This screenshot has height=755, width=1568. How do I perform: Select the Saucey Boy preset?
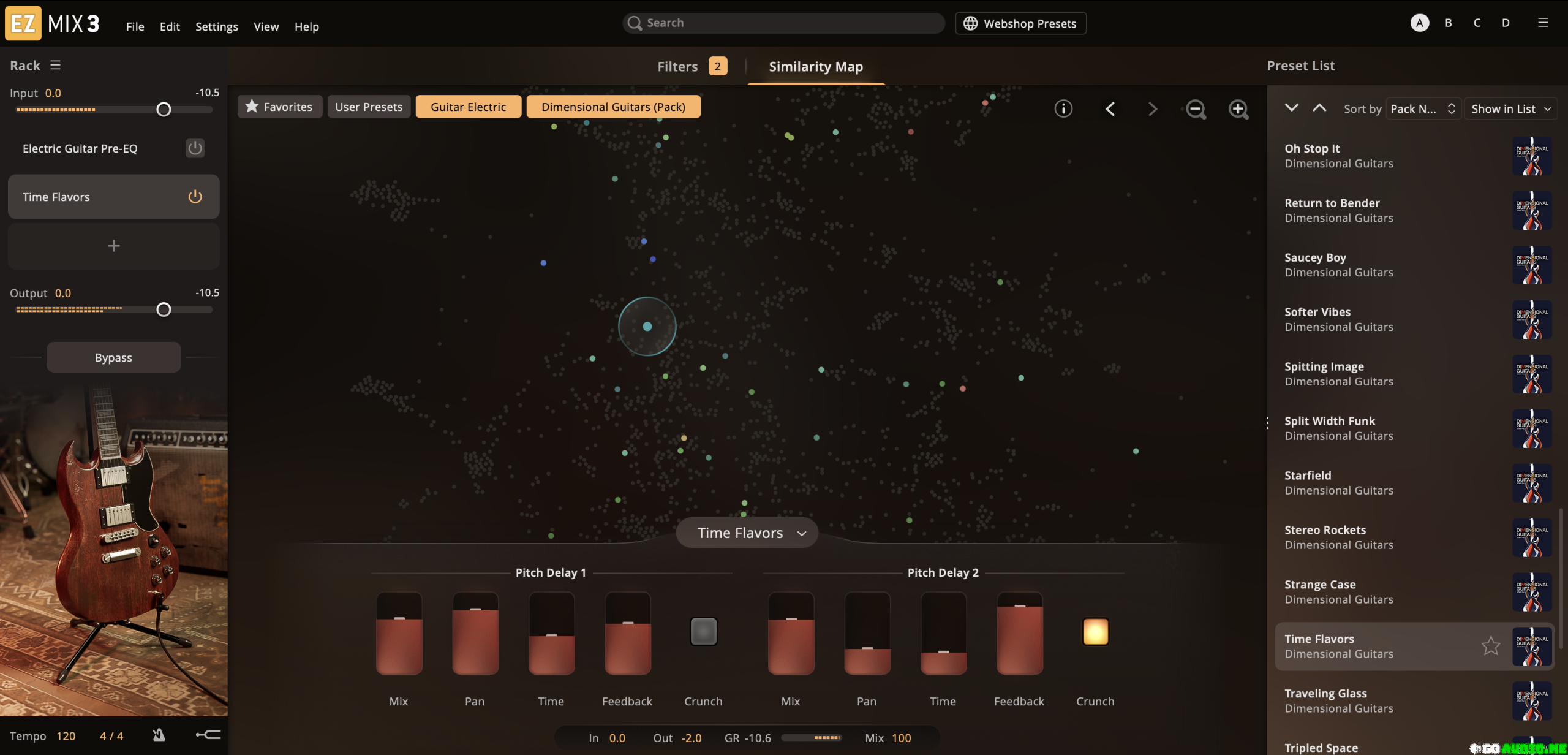pyautogui.click(x=1415, y=265)
